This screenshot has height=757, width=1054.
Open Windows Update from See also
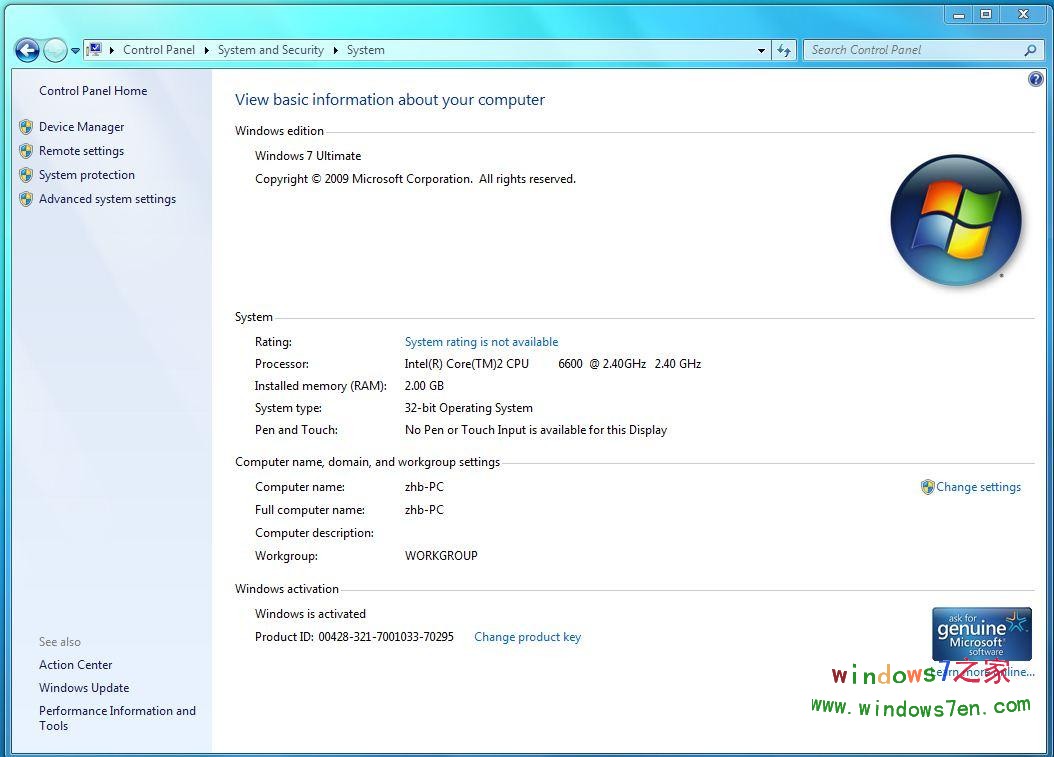[84, 688]
